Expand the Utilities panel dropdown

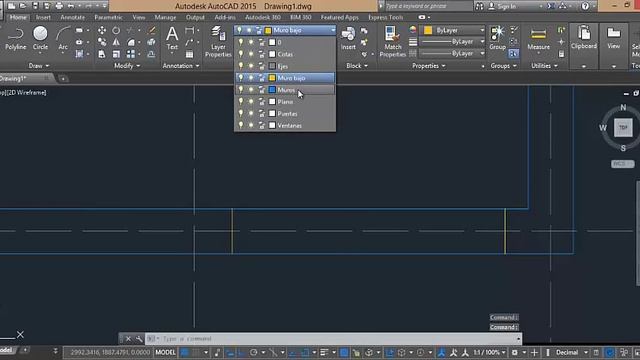point(544,66)
